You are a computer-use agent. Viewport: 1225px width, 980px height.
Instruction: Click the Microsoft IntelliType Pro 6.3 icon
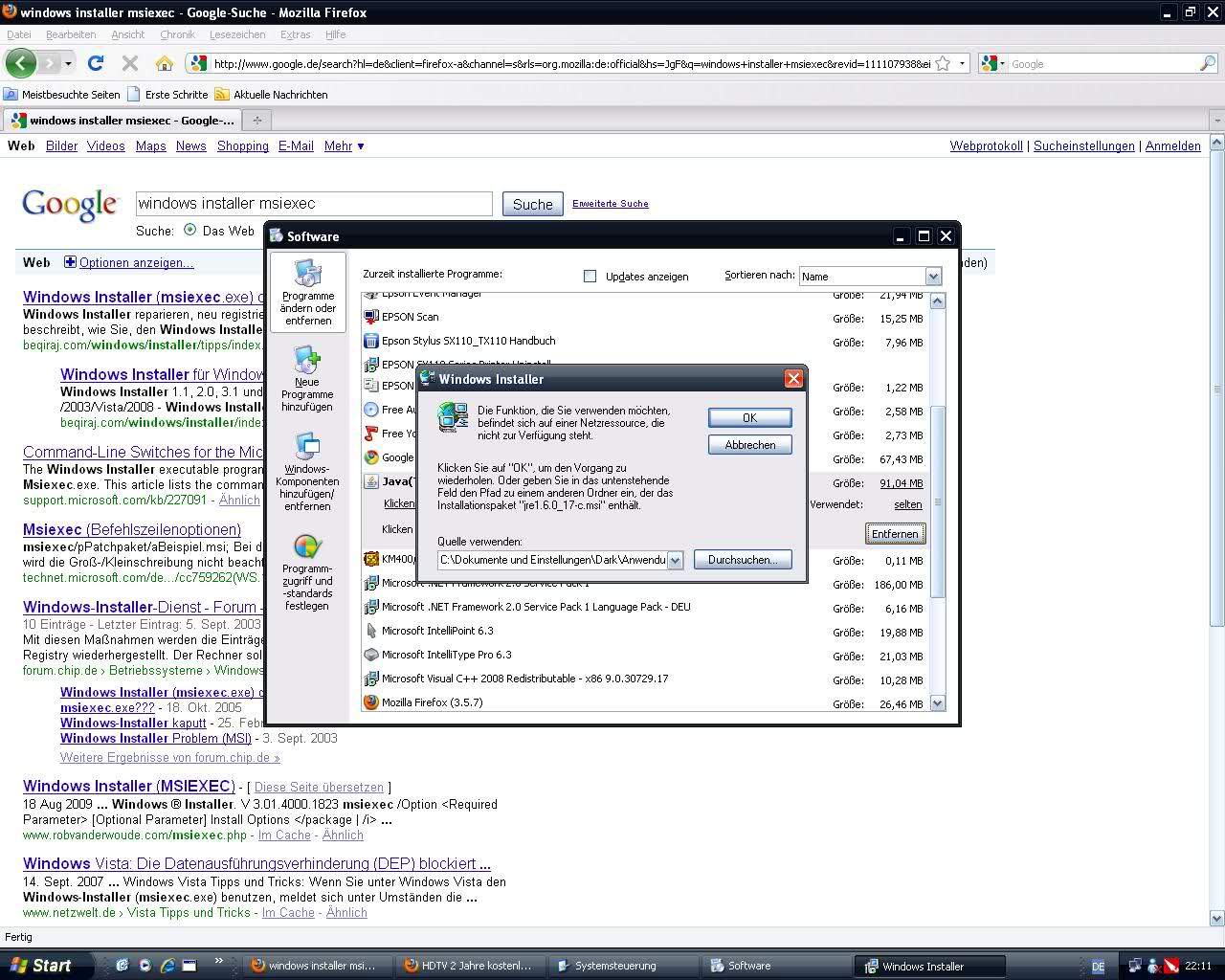tap(371, 655)
